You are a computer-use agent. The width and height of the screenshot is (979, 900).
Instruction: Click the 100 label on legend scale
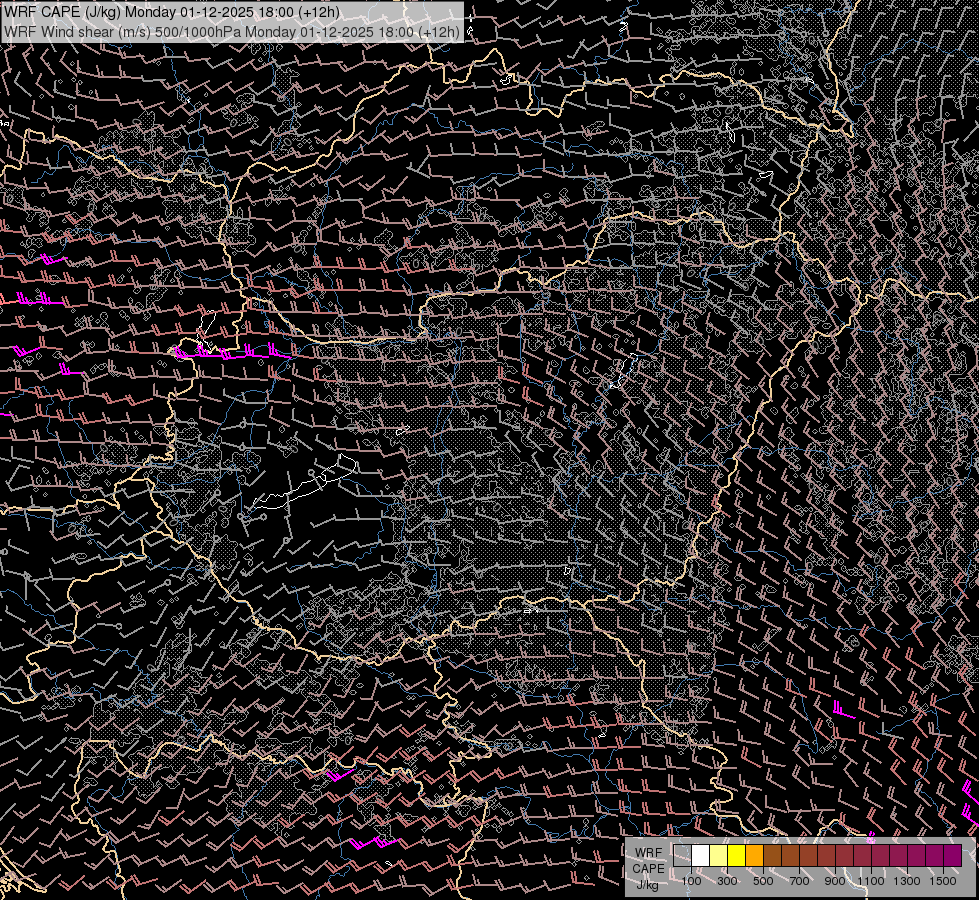point(691,881)
